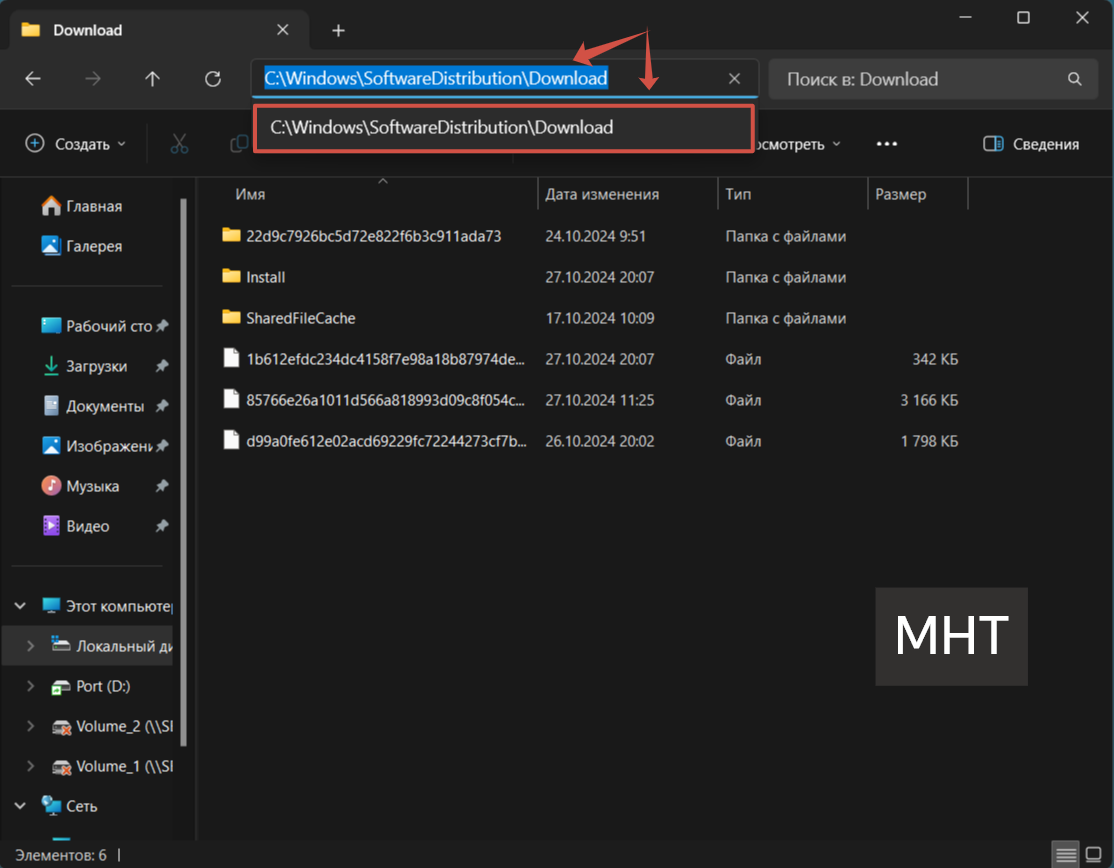
Task: Refresh the current folder
Action: [x=212, y=79]
